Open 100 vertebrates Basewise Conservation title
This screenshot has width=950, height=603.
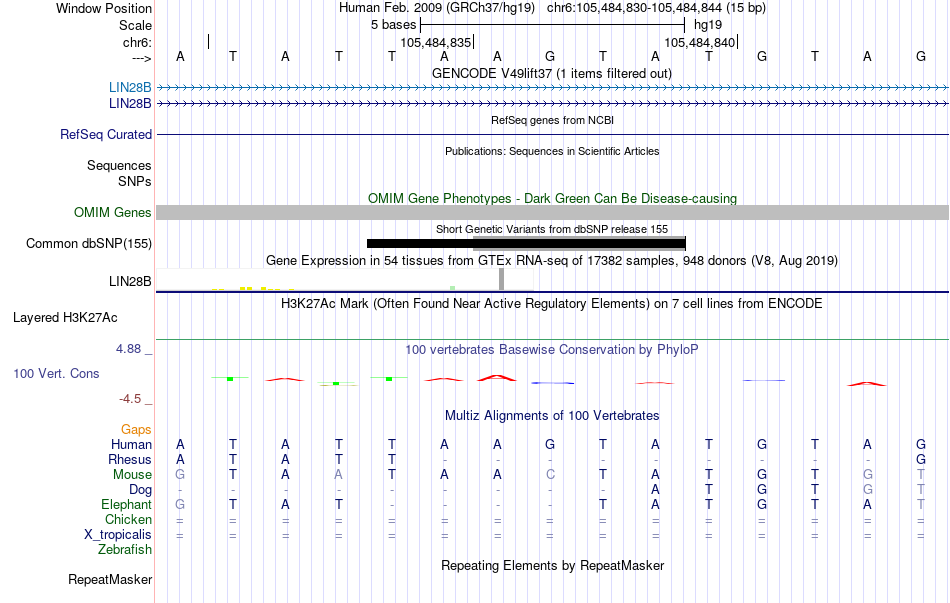[552, 350]
